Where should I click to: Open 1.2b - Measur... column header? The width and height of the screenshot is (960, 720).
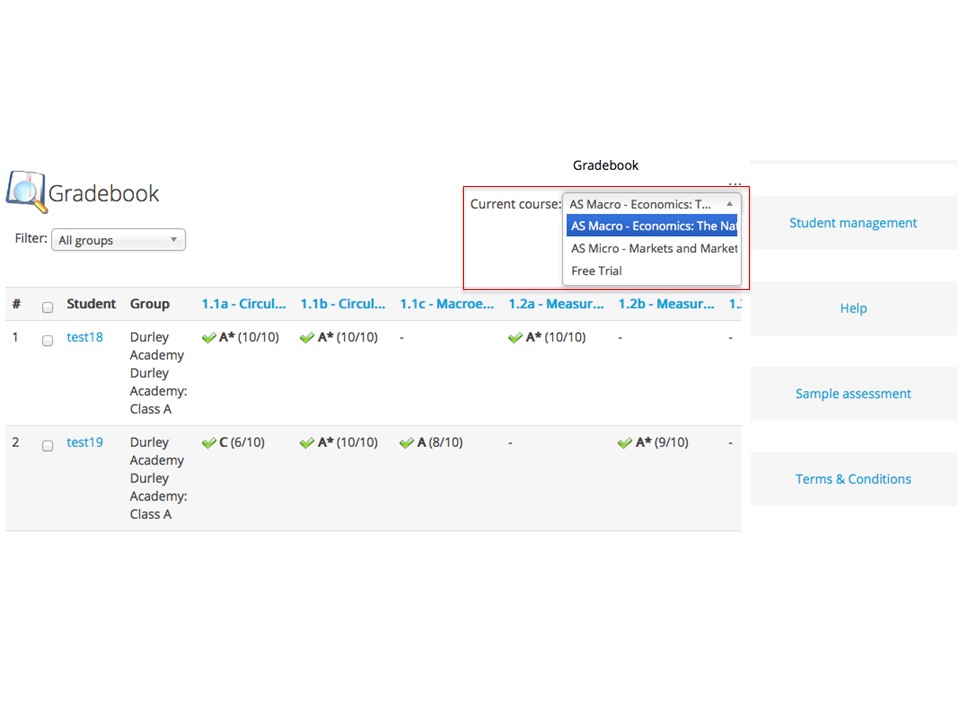666,304
